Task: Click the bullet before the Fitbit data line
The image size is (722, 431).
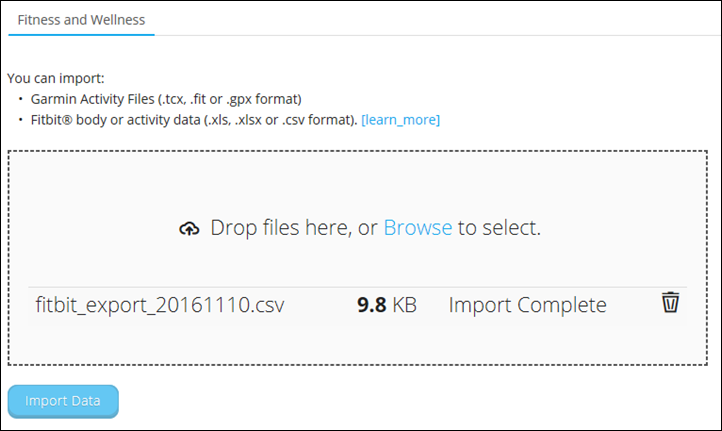Action: tap(21, 120)
